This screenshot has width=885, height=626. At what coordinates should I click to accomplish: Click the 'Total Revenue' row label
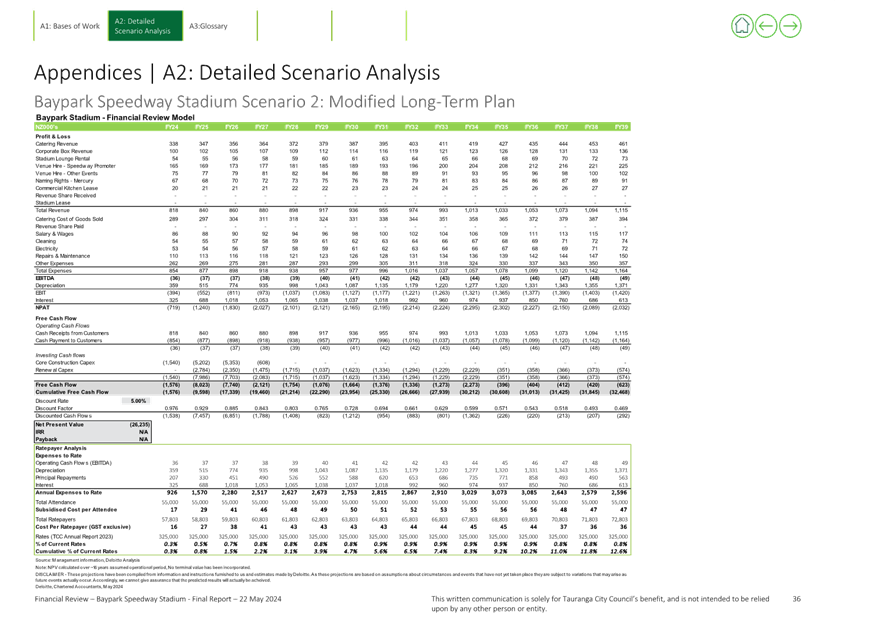coord(52,210)
